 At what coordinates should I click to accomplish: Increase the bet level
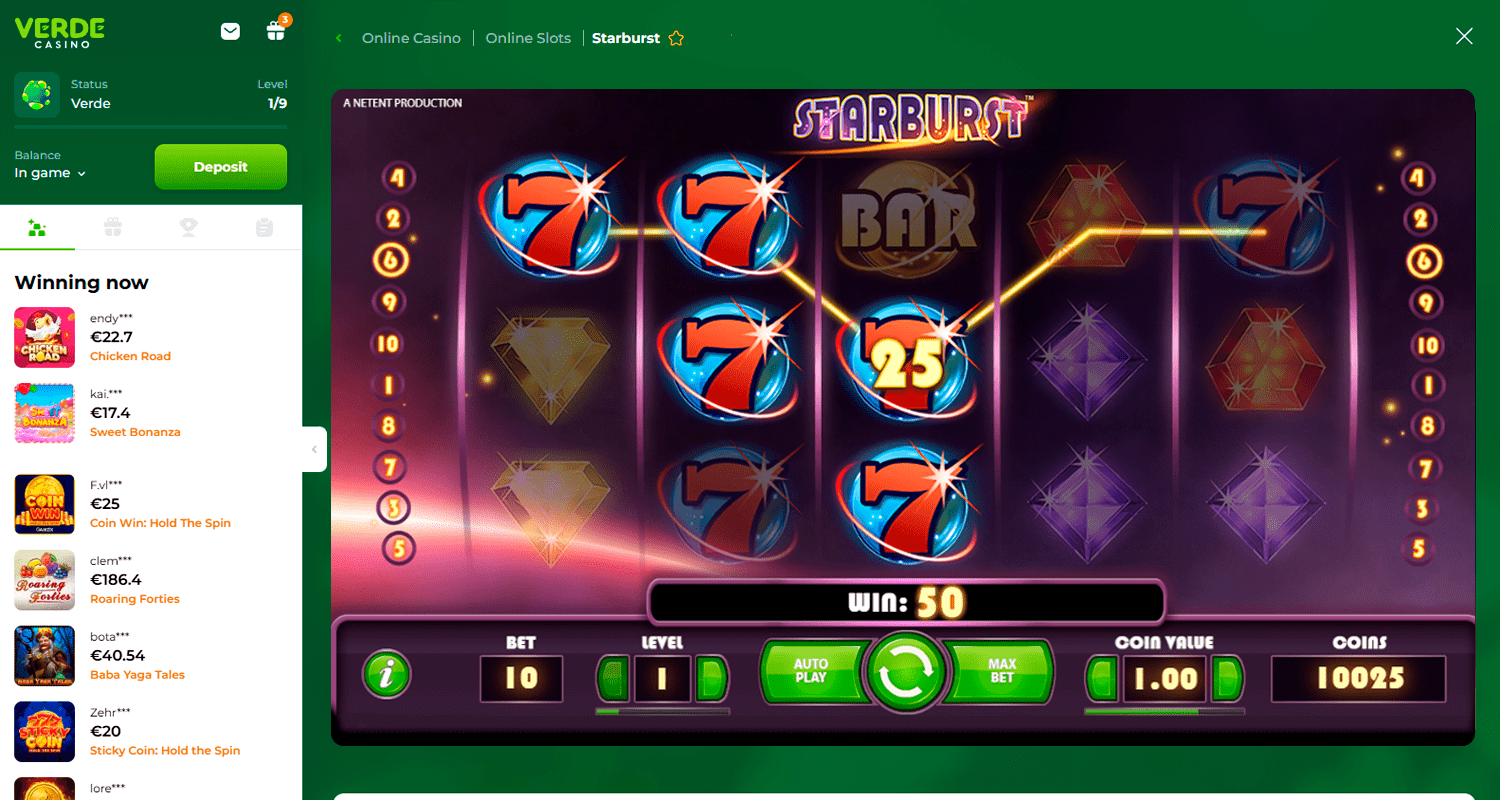[711, 679]
